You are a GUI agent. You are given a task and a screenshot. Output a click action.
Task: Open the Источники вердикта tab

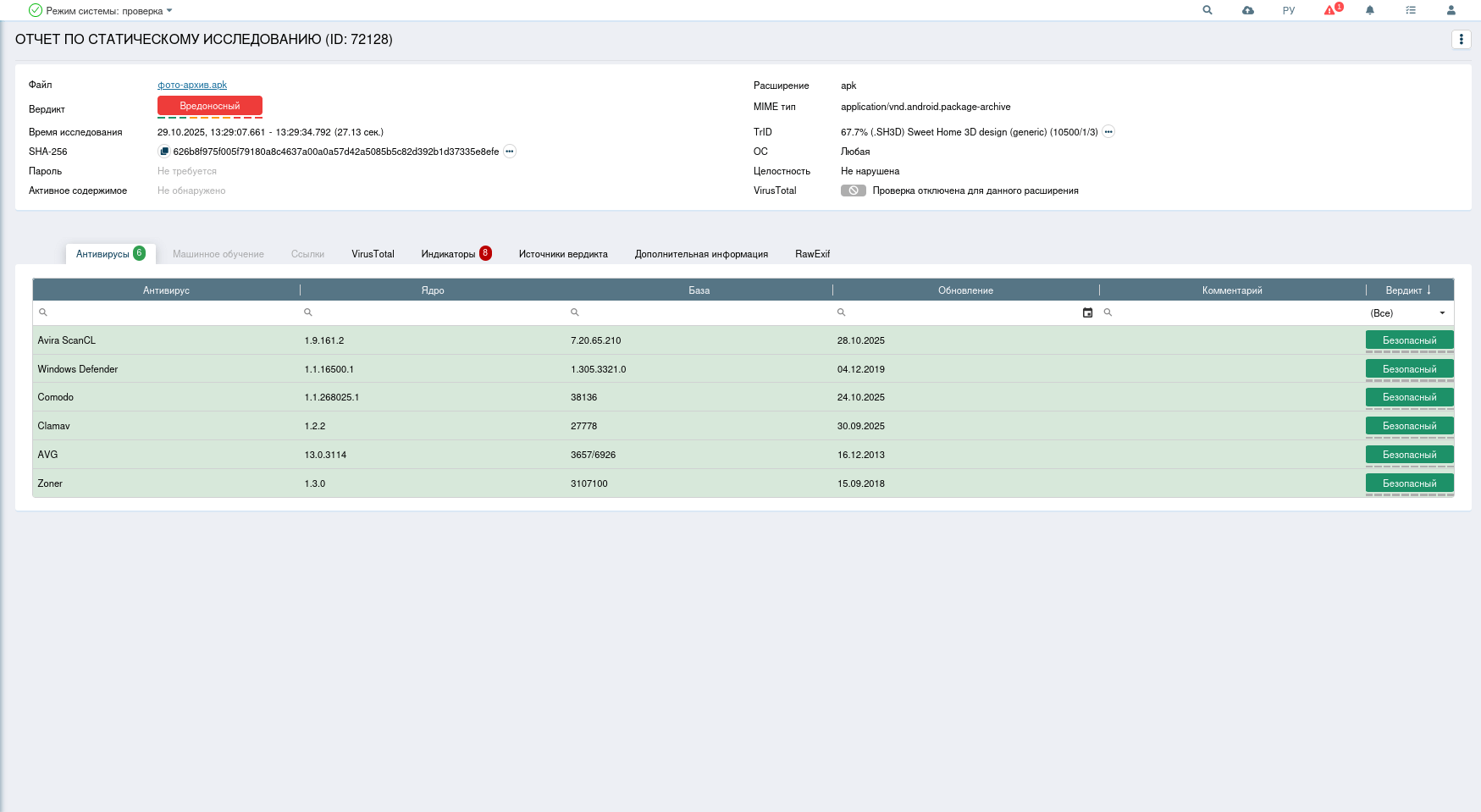point(563,254)
